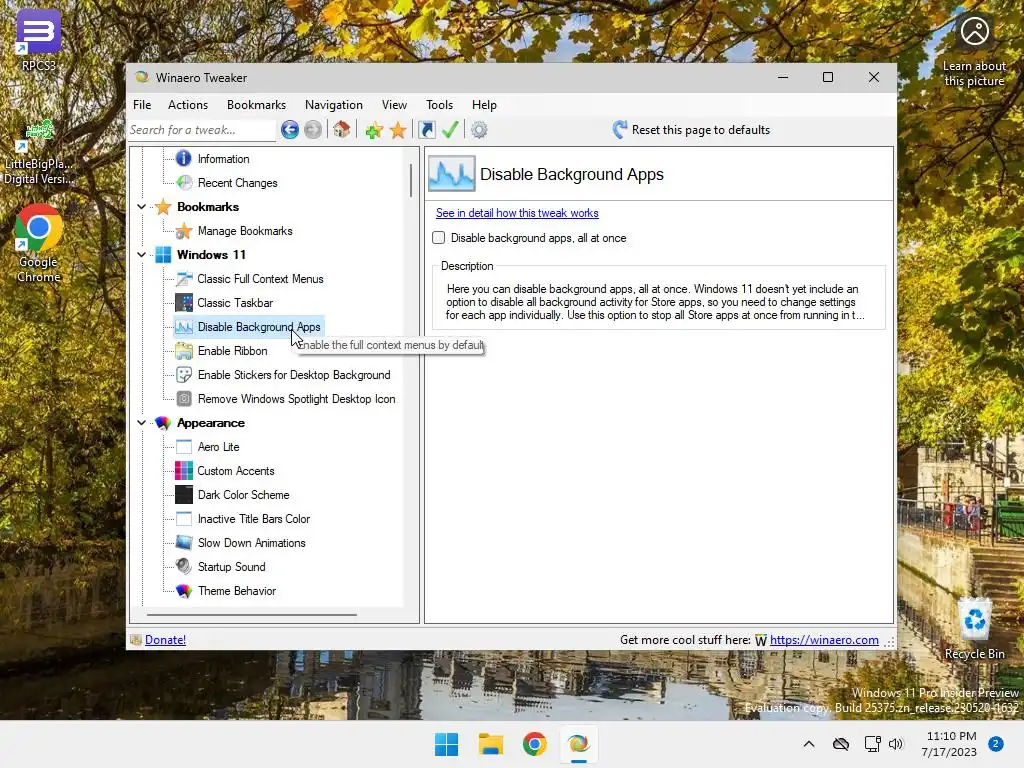This screenshot has width=1024, height=768.
Task: Select the LittleBigPlanet desktop shortcut
Action: [39, 152]
